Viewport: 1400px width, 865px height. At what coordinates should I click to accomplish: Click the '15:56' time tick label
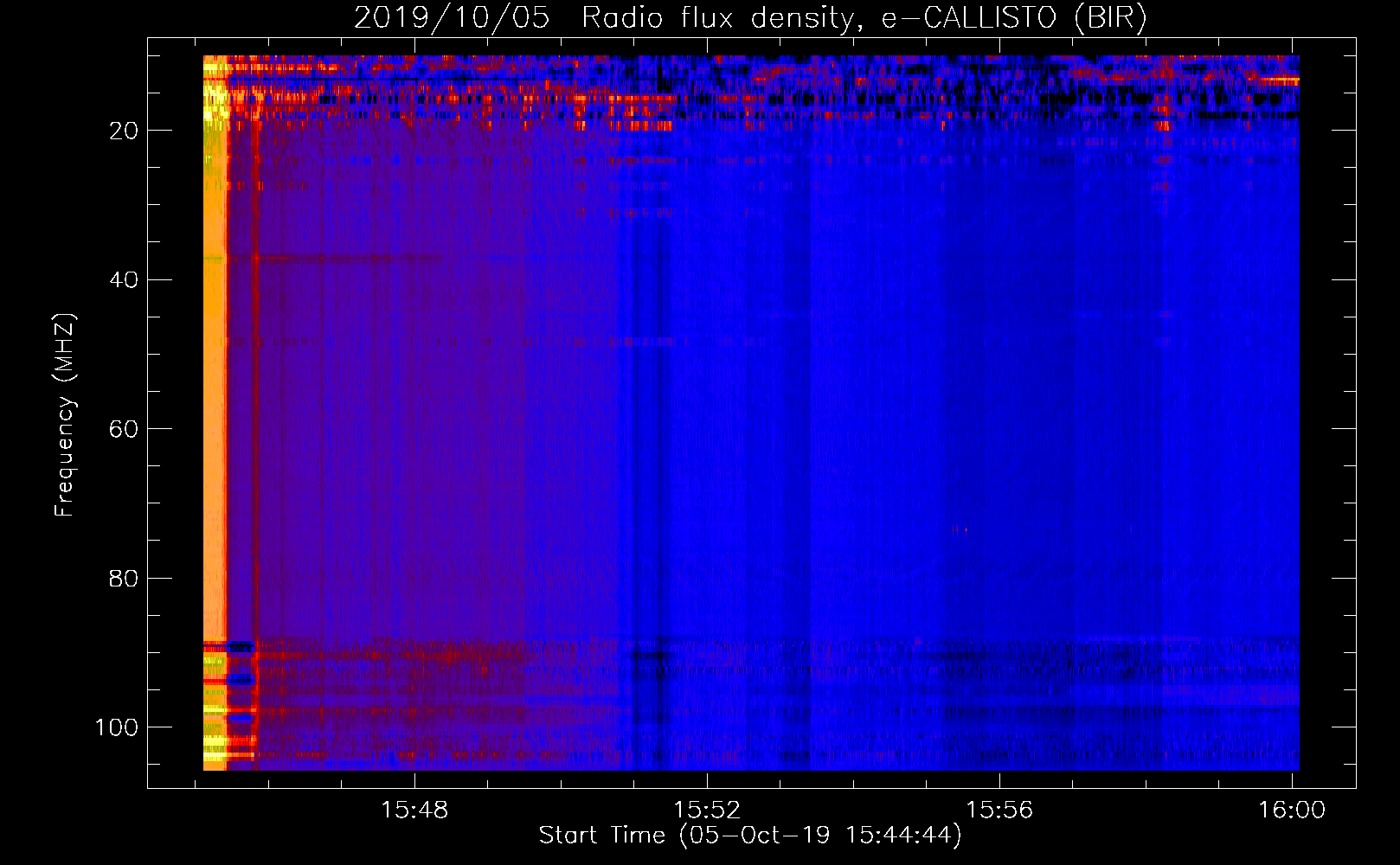pyautogui.click(x=999, y=810)
